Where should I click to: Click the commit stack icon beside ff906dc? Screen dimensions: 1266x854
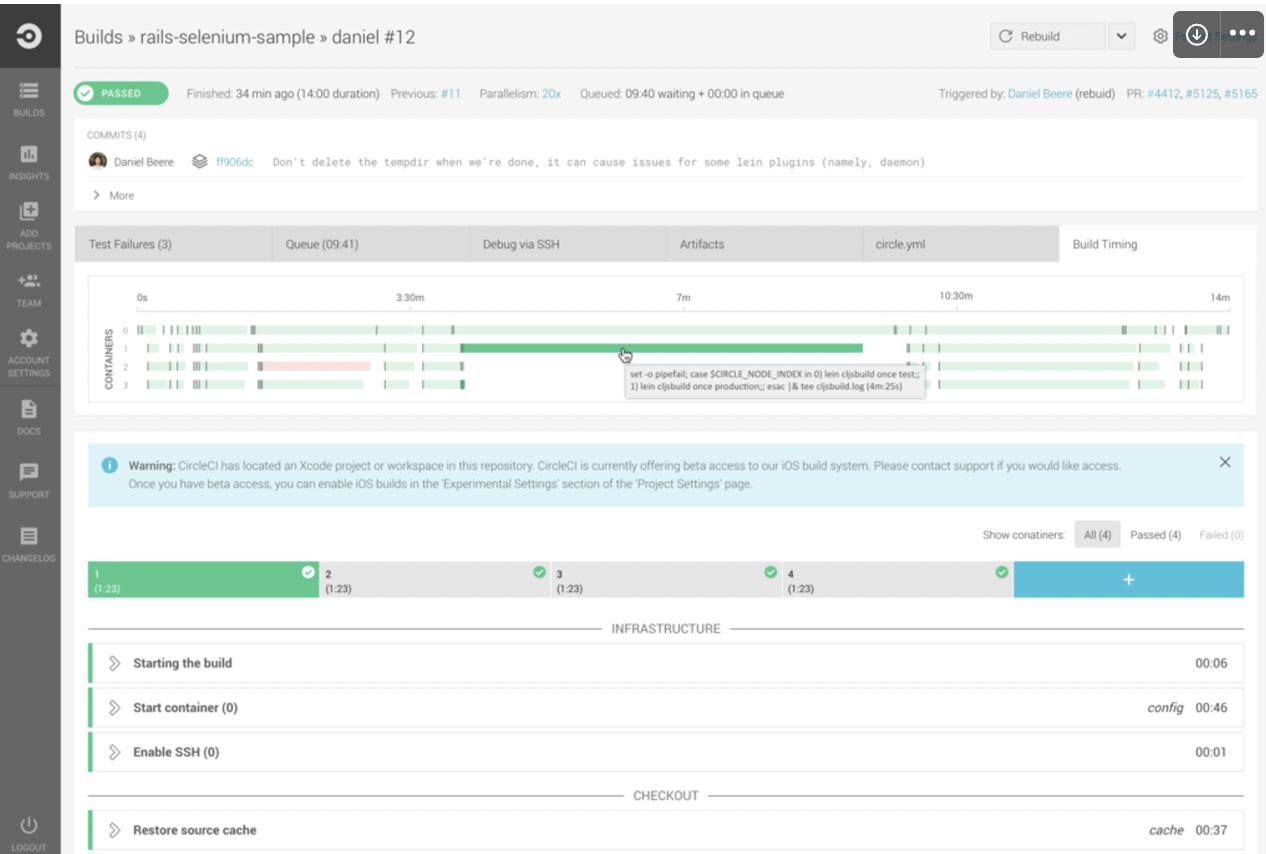point(199,161)
